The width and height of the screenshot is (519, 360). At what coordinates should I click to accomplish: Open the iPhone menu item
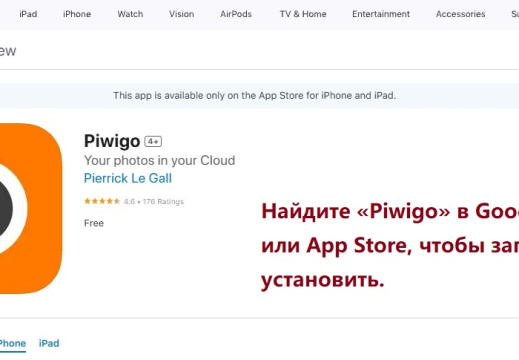(x=77, y=14)
